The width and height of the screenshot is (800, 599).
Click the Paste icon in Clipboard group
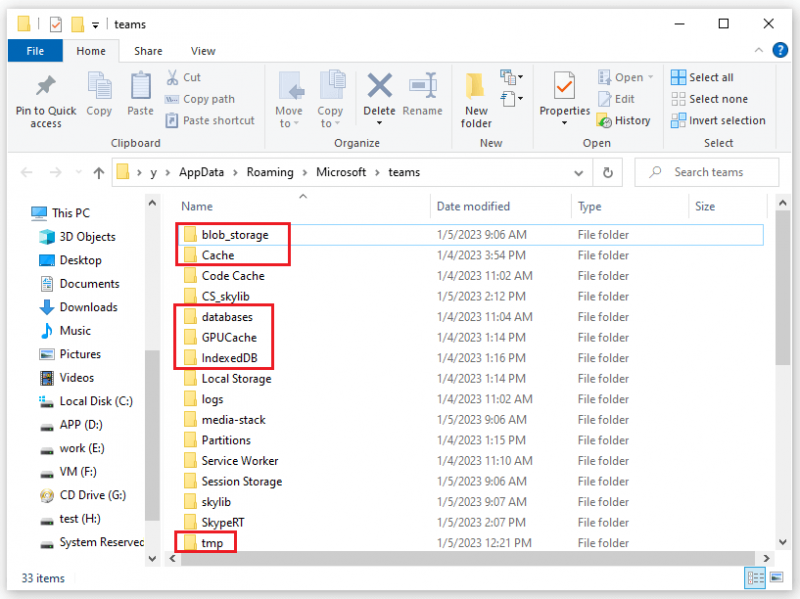pos(140,86)
